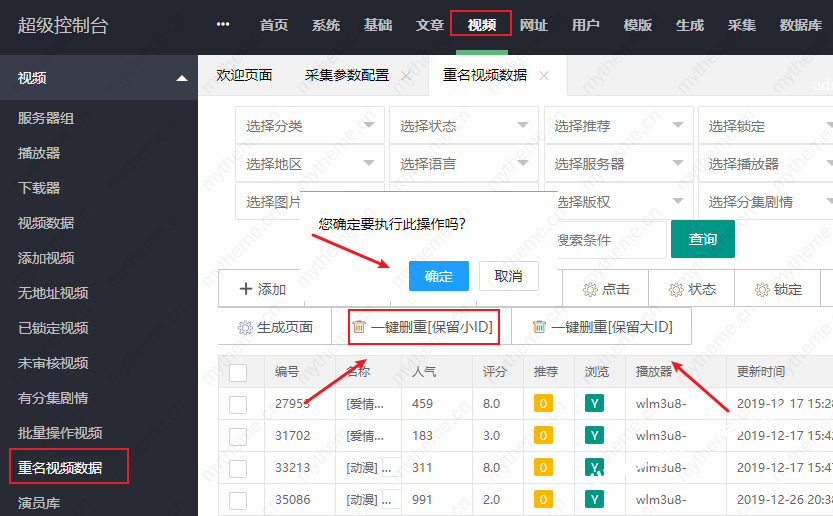This screenshot has width=833, height=516.
Task: Confirm the dialog with 确定 button
Action: point(438,276)
